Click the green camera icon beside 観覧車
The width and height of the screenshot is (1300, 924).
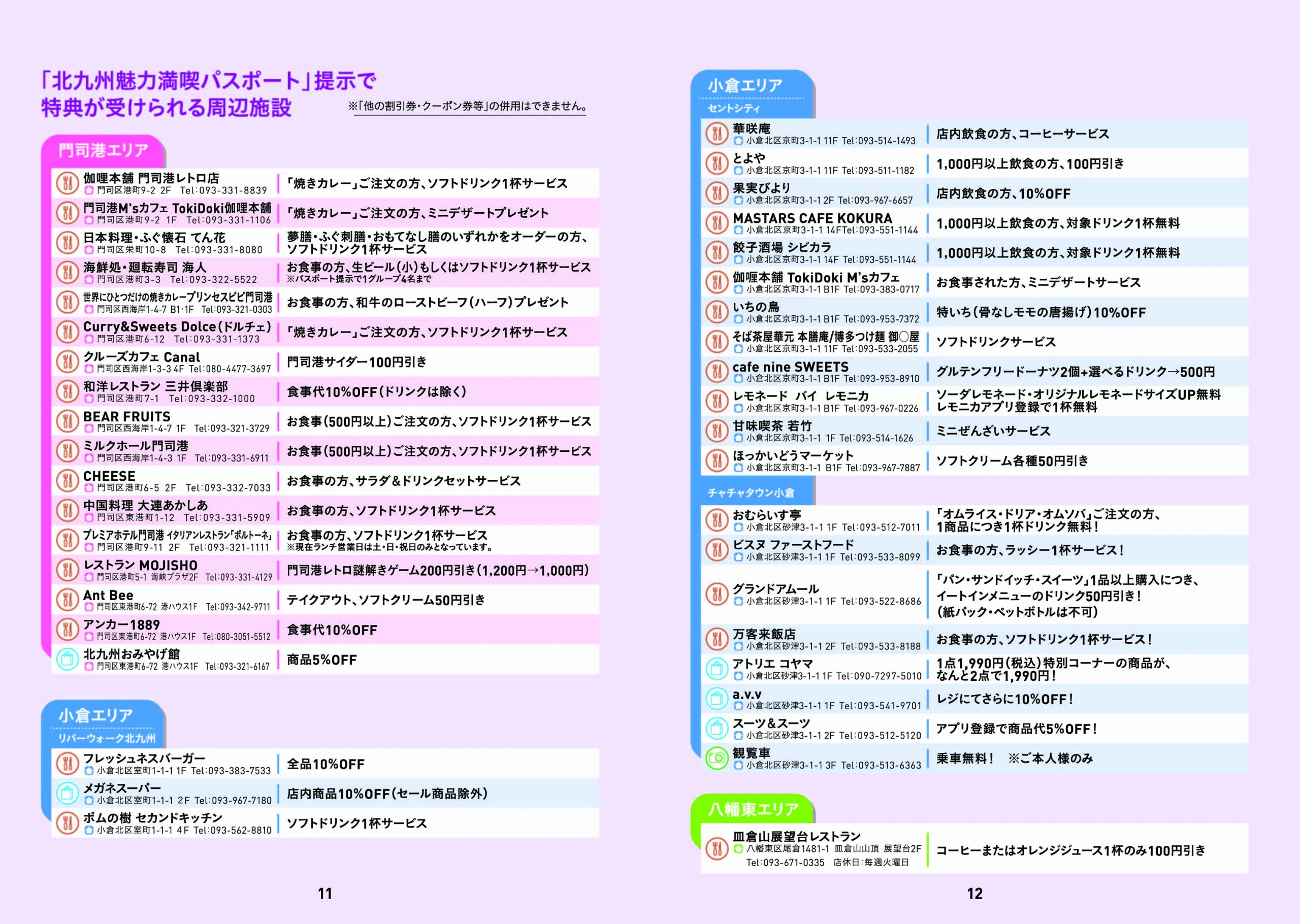pyautogui.click(x=717, y=758)
